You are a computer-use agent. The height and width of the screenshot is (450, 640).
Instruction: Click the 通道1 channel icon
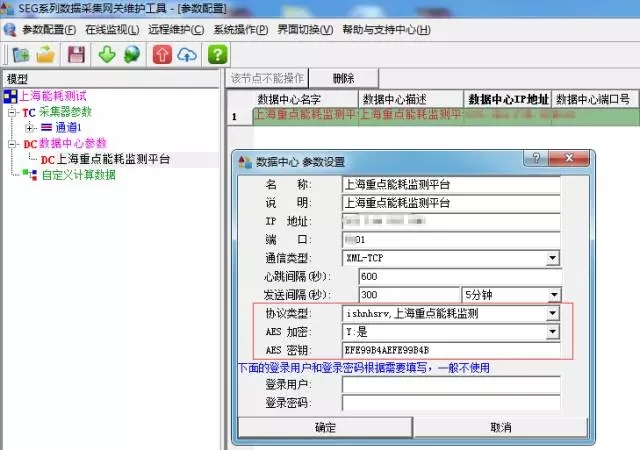coord(47,127)
